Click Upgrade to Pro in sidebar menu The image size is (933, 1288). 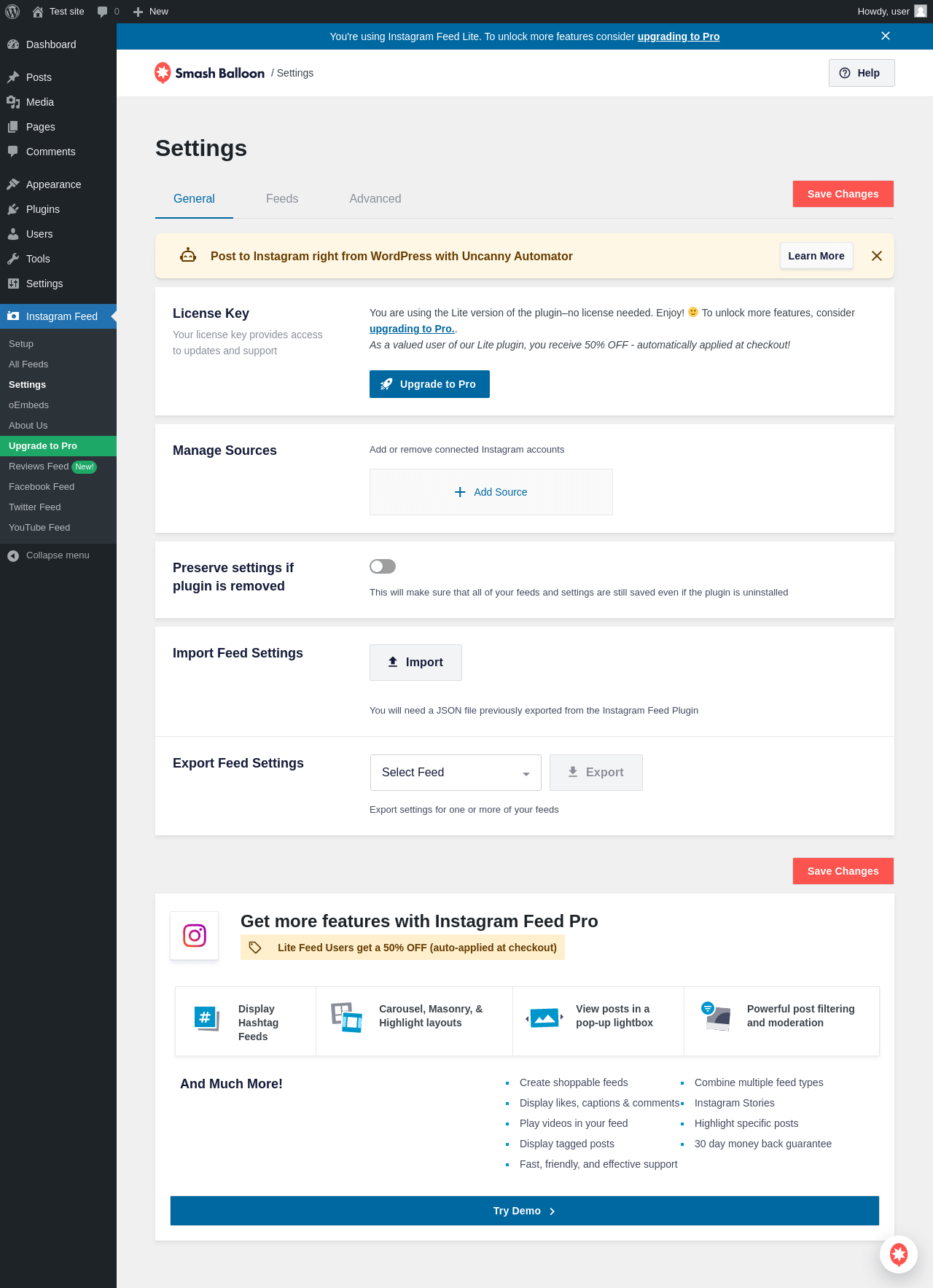(x=58, y=446)
